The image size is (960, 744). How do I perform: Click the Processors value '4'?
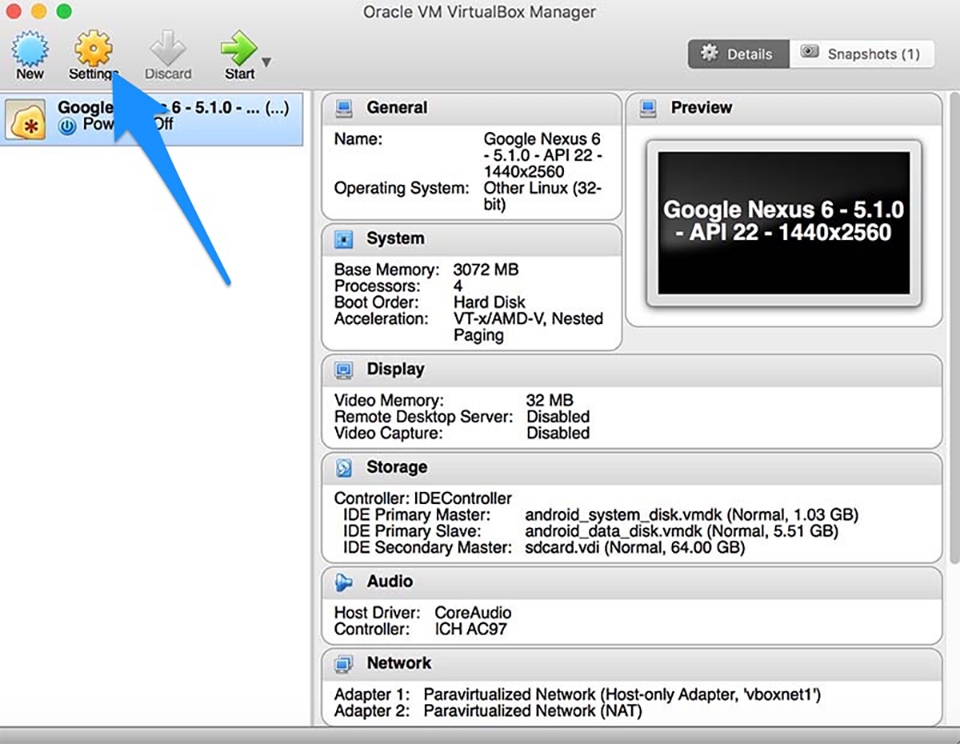pos(458,286)
